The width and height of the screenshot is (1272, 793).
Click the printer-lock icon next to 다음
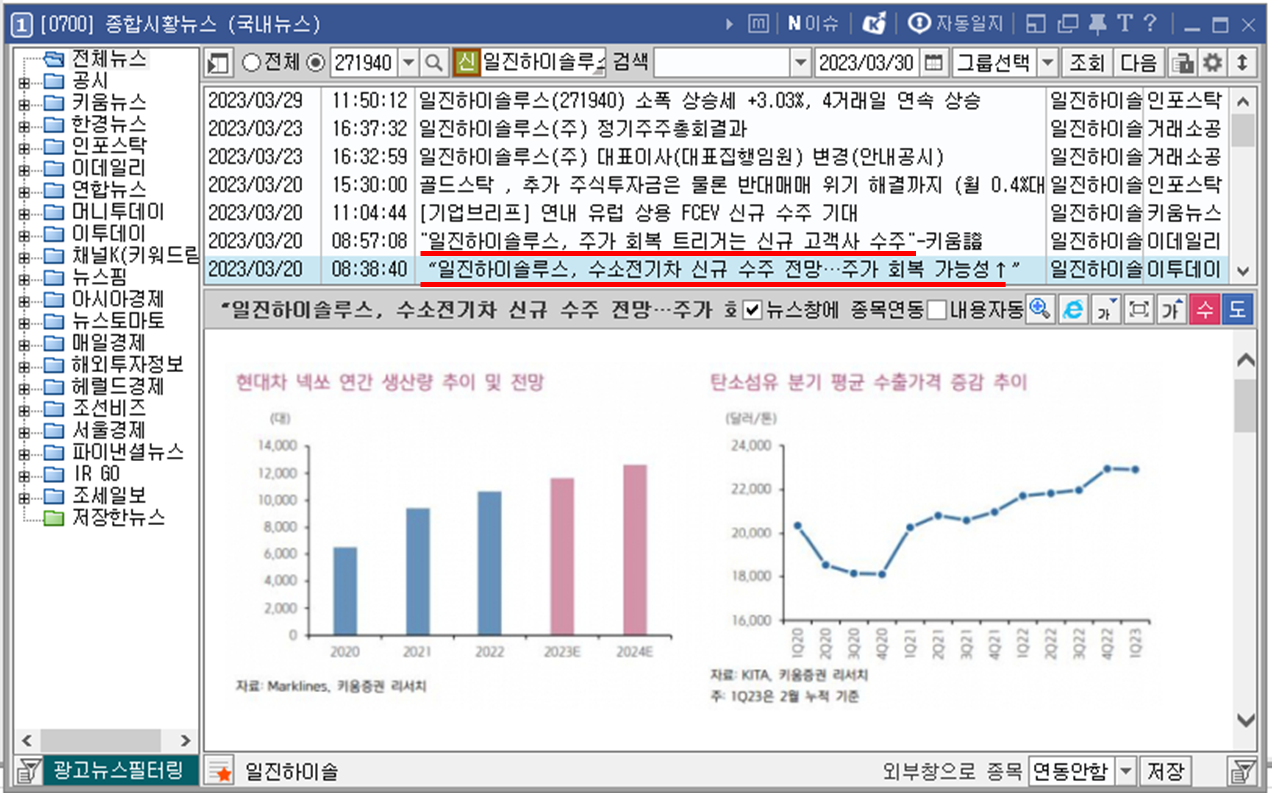click(x=1183, y=62)
